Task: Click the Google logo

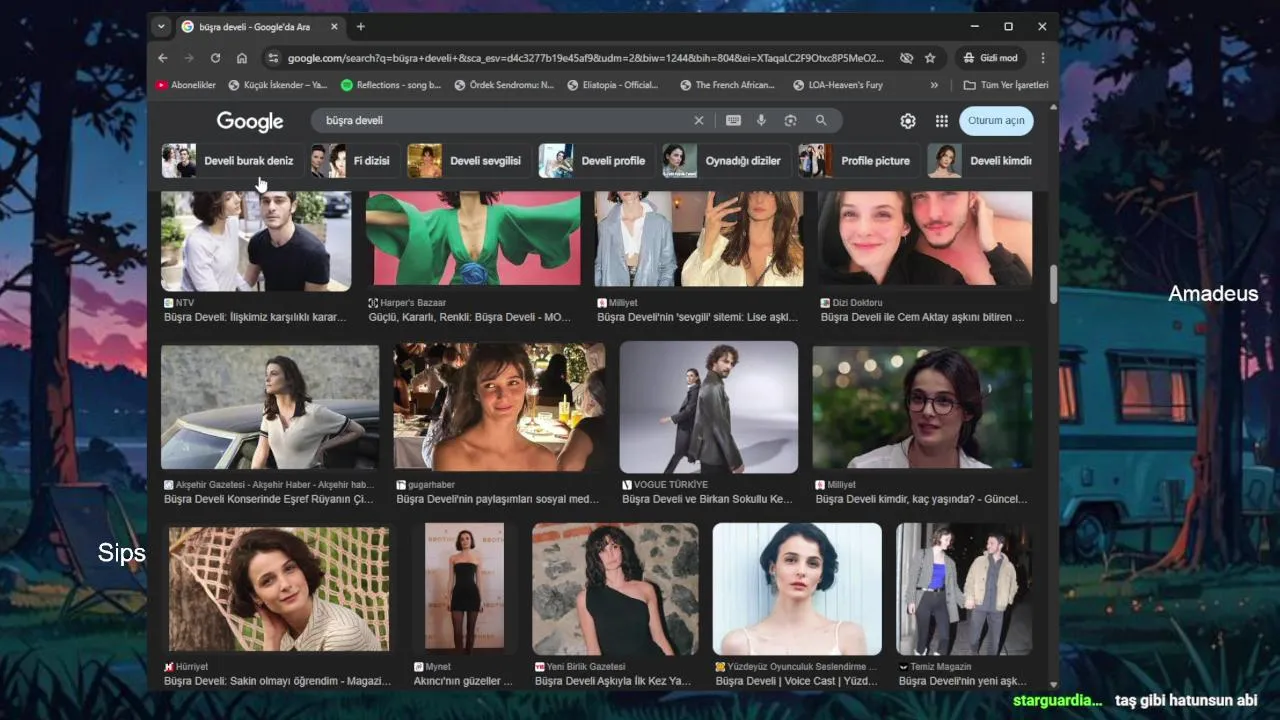Action: (250, 122)
